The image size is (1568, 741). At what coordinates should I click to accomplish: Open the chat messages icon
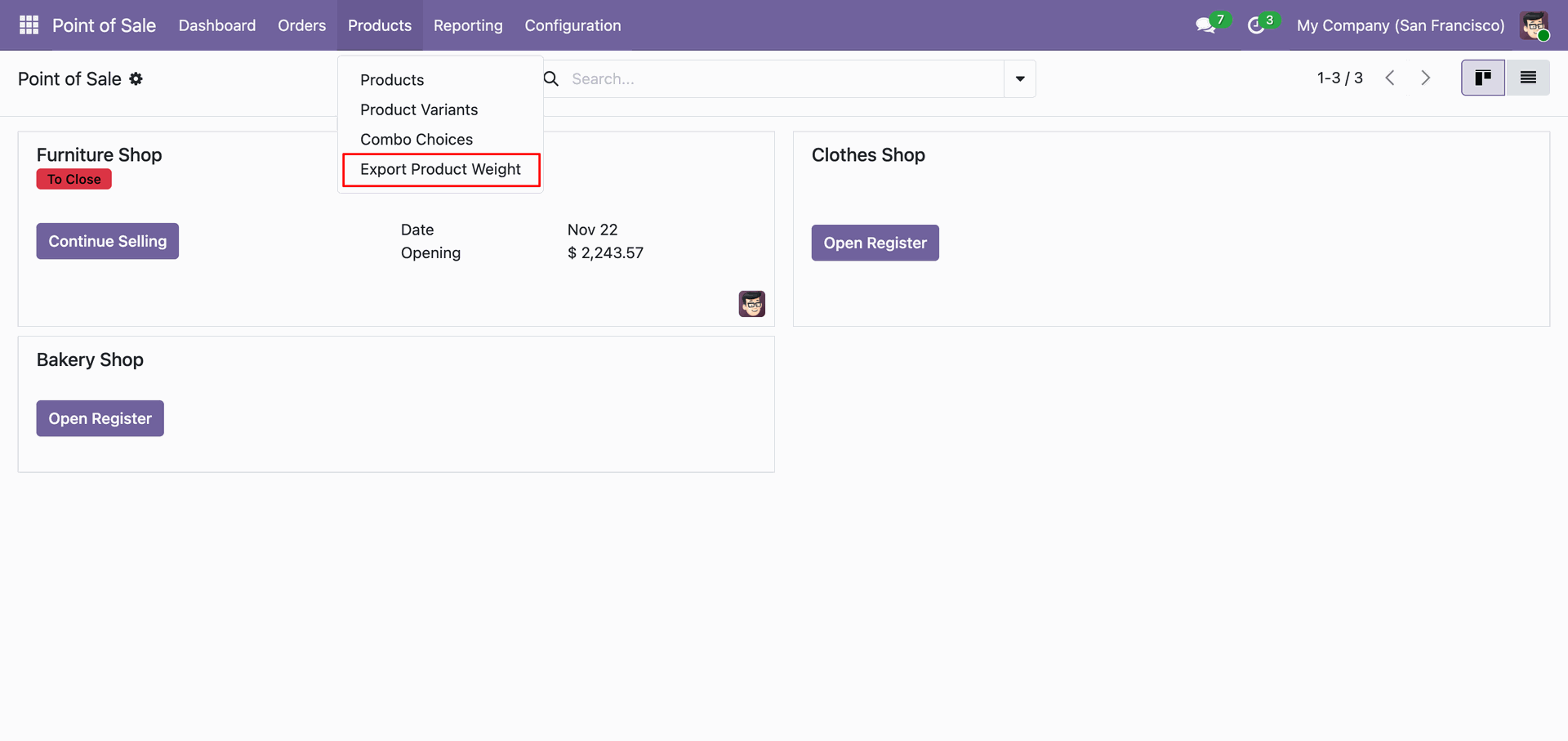1205,25
